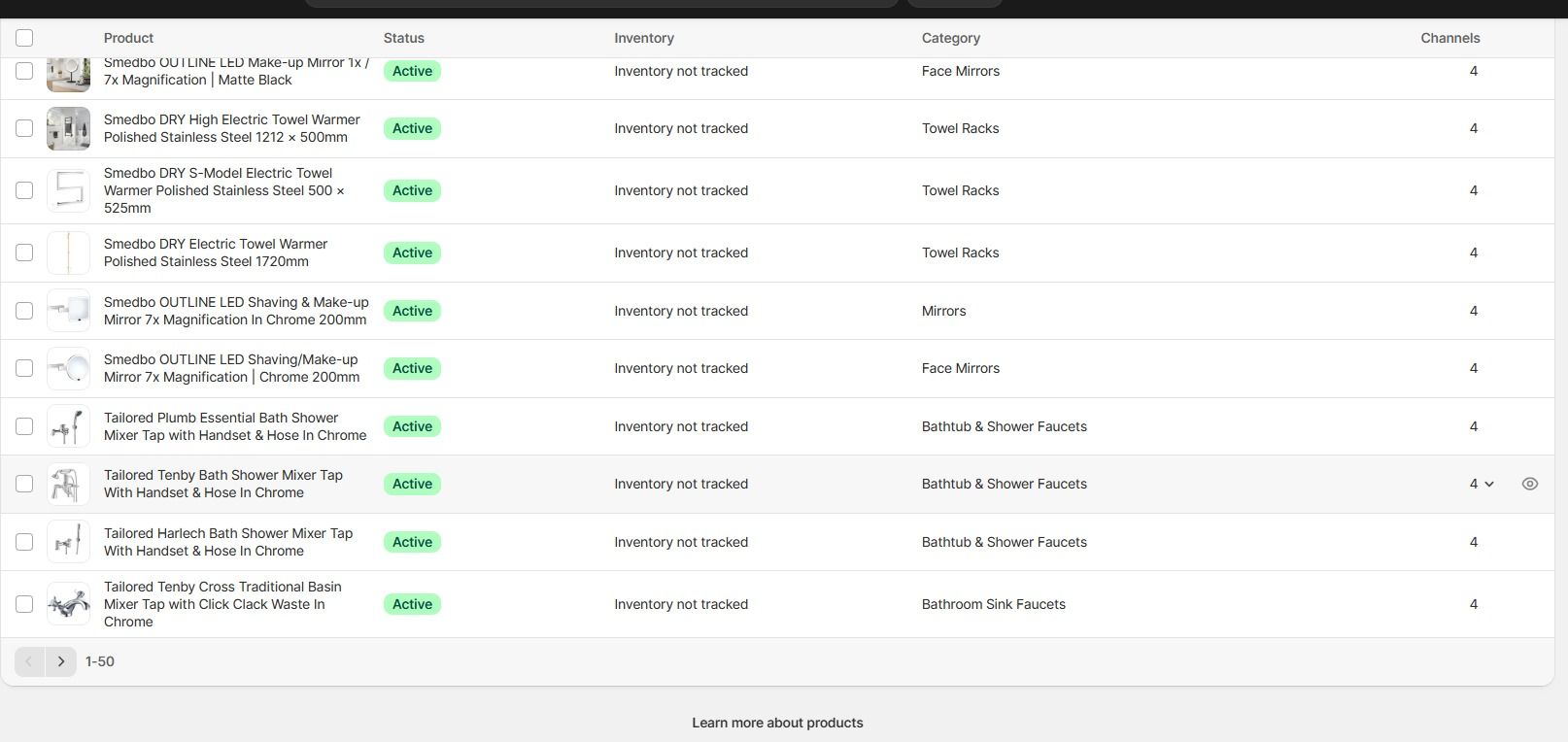The image size is (1568, 742).
Task: Open image of Shaving/Make-up Mirror | Chrome 200mm
Action: (x=68, y=368)
